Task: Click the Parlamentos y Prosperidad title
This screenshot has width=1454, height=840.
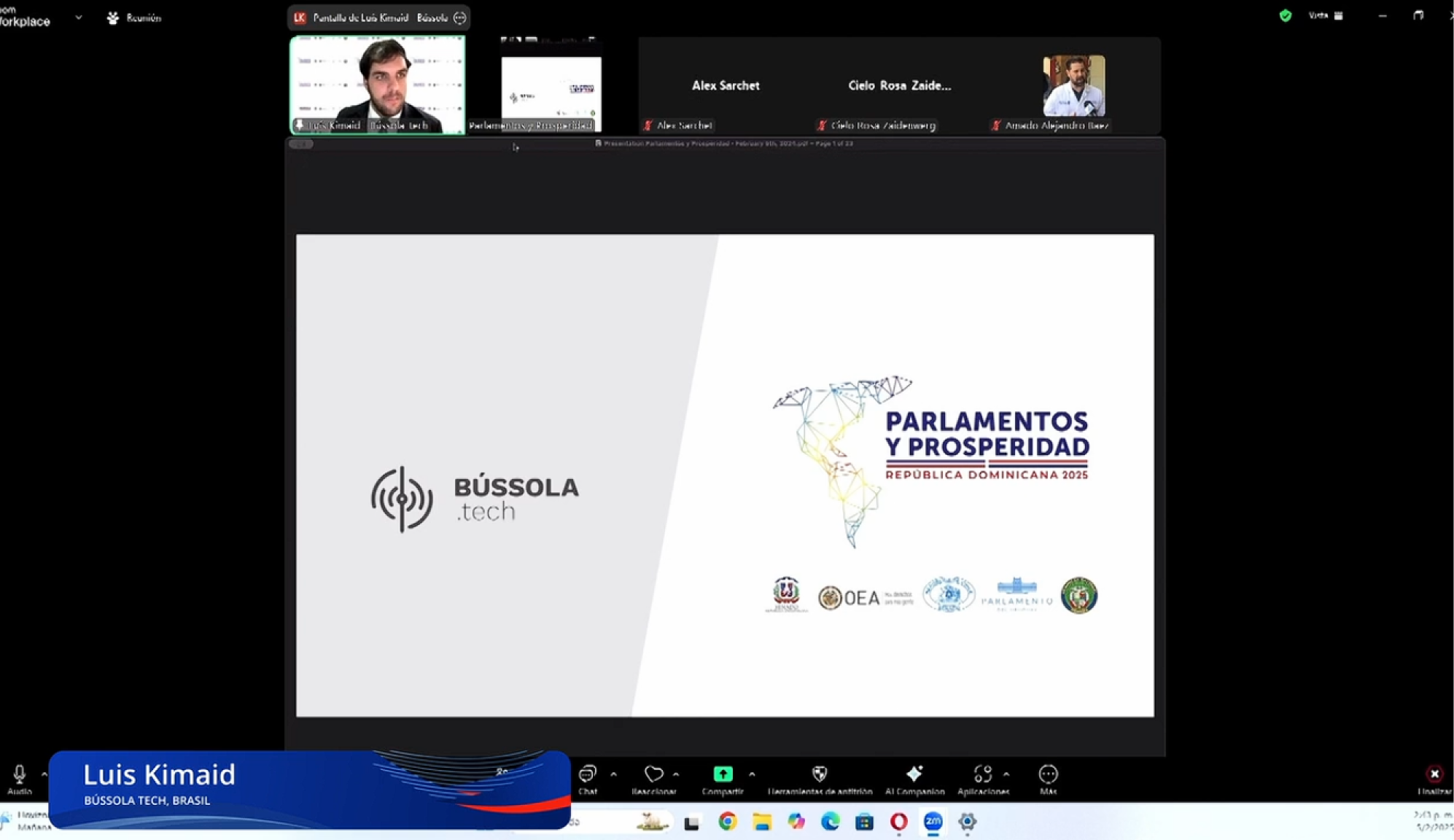Action: click(987, 434)
